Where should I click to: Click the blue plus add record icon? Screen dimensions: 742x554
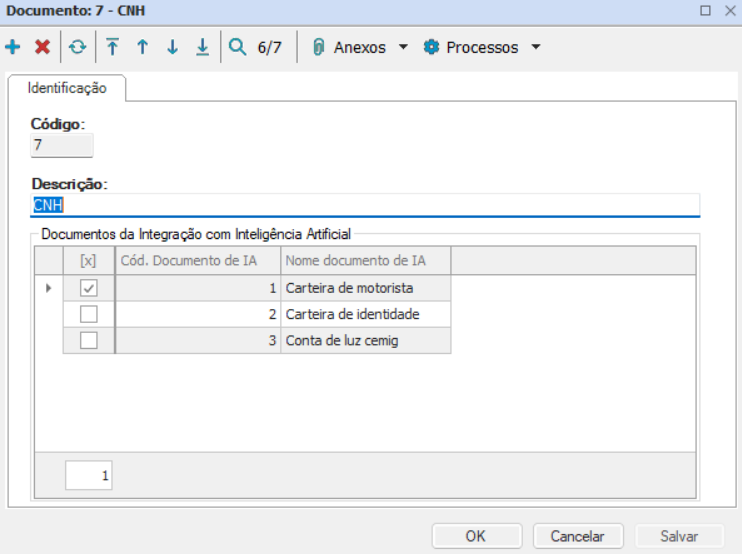[x=13, y=47]
